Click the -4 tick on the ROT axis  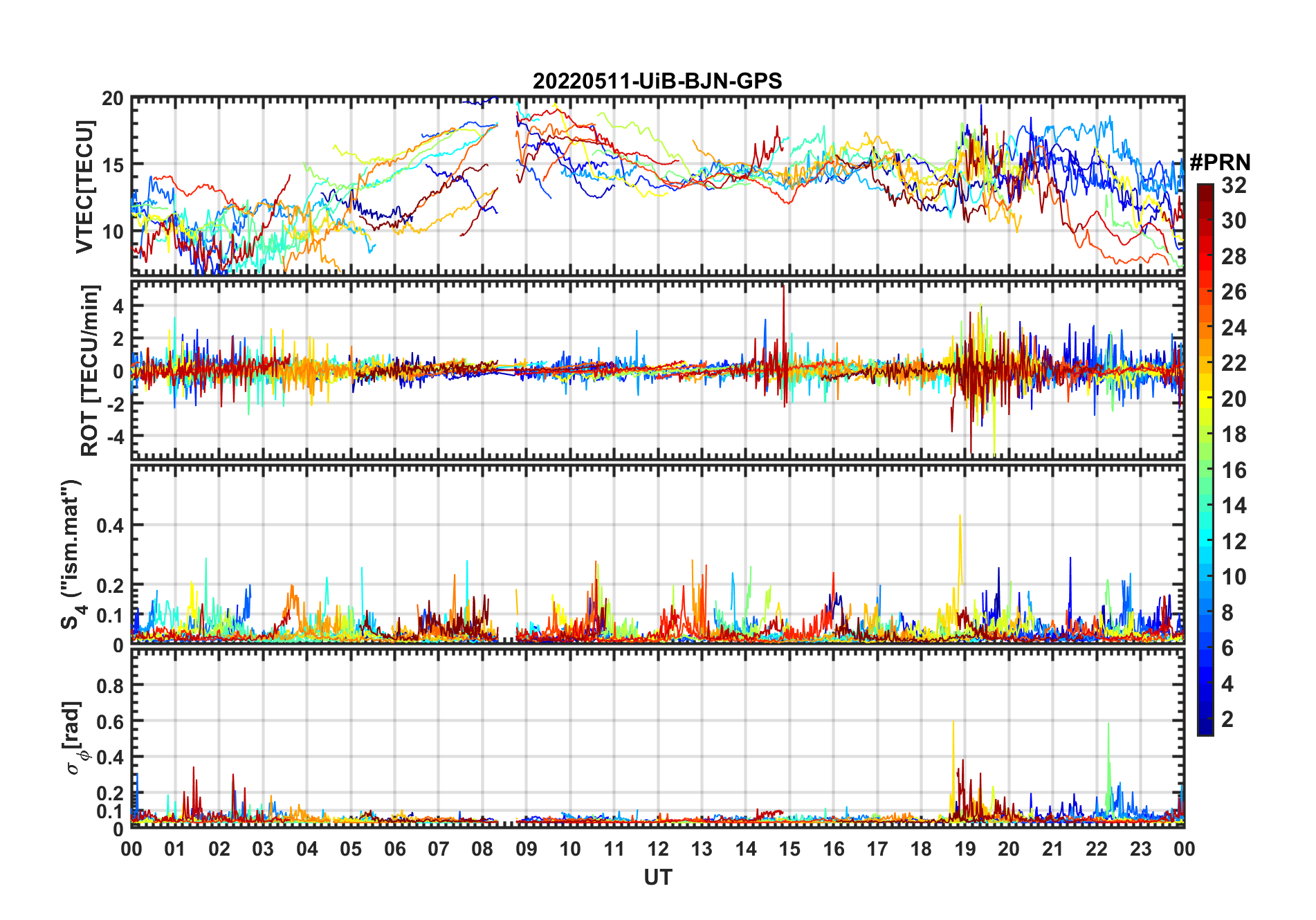tap(115, 437)
